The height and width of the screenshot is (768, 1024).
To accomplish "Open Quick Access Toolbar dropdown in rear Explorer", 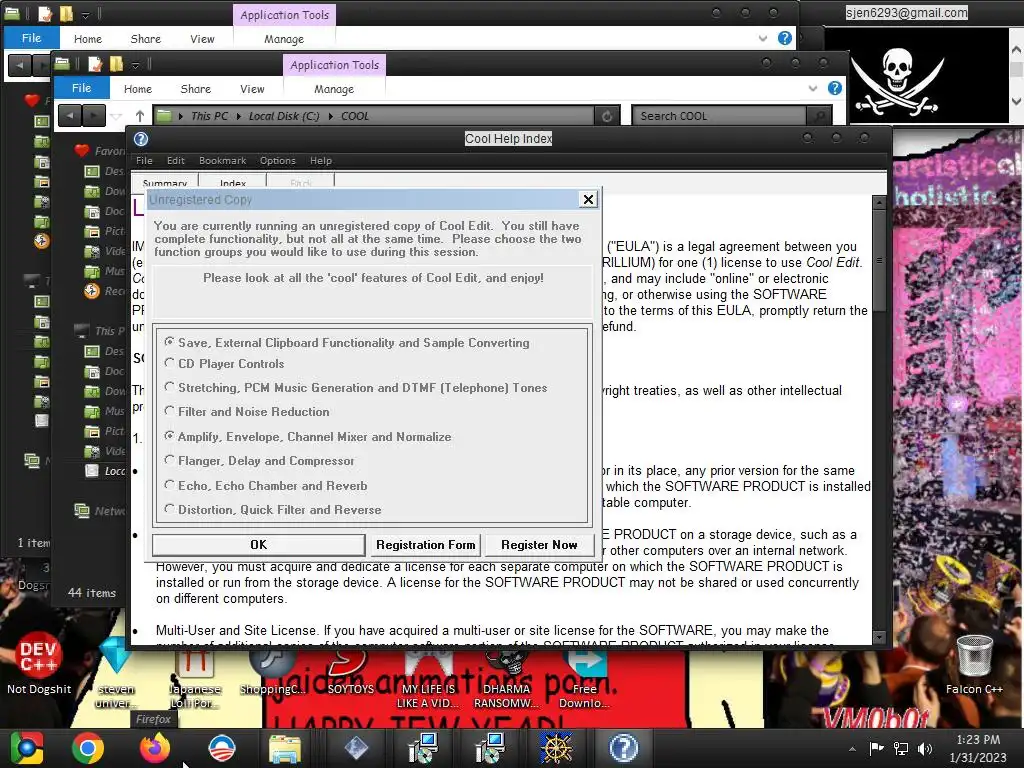I will tap(86, 14).
